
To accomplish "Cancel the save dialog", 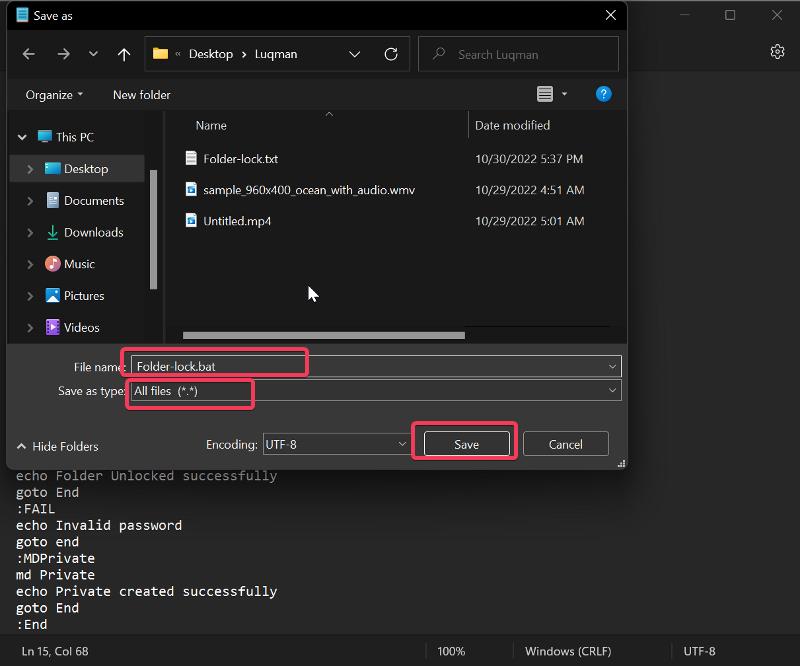I will tap(565, 443).
